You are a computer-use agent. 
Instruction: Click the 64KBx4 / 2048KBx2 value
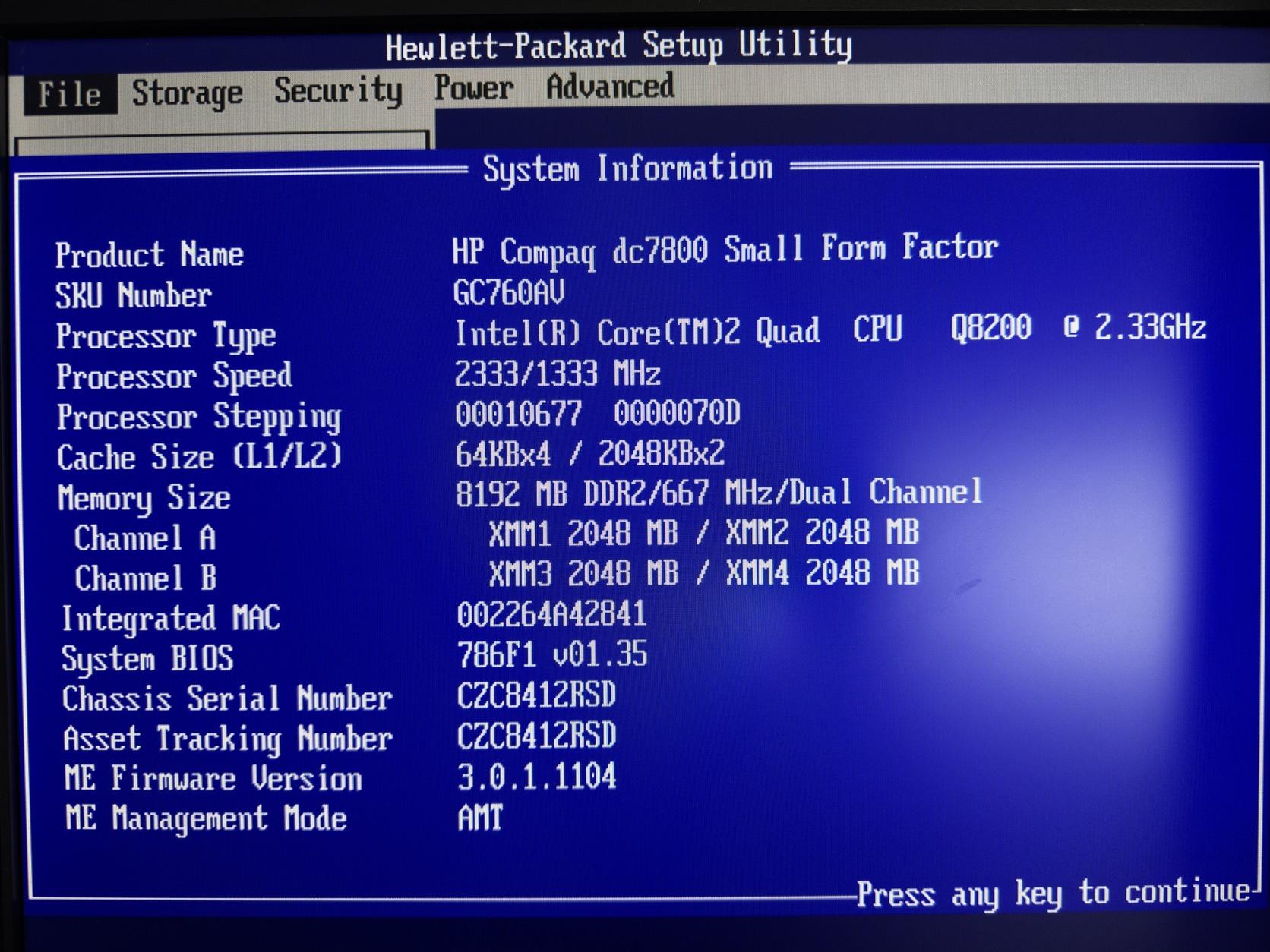pos(590,454)
